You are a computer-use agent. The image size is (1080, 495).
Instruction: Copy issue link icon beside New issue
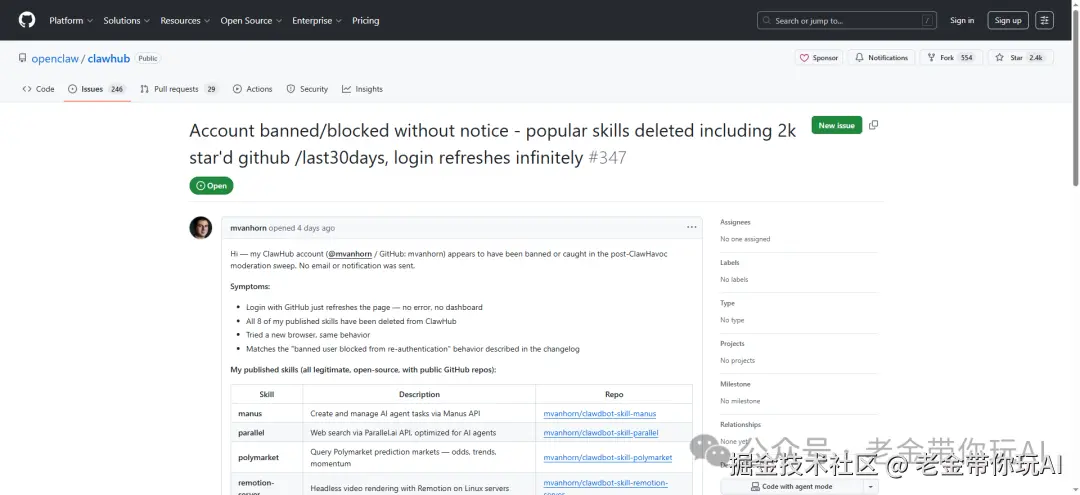(873, 125)
